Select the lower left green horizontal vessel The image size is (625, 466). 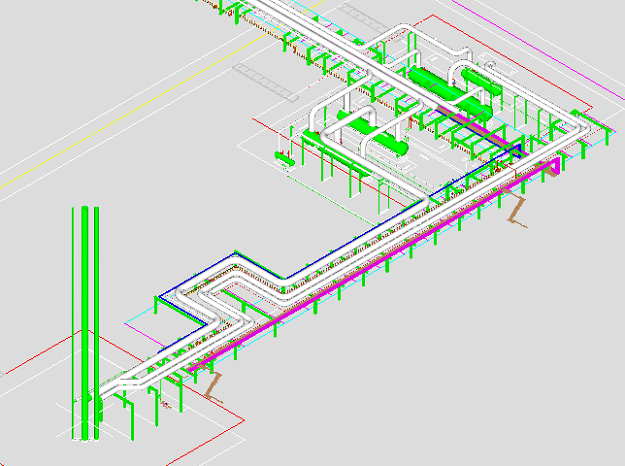coord(378,139)
